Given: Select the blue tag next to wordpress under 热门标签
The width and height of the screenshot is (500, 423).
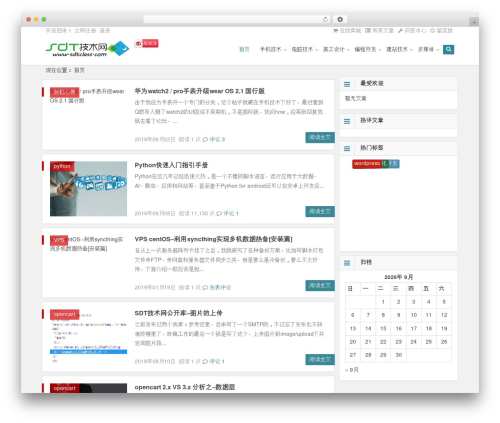Looking at the screenshot, I should (394, 164).
